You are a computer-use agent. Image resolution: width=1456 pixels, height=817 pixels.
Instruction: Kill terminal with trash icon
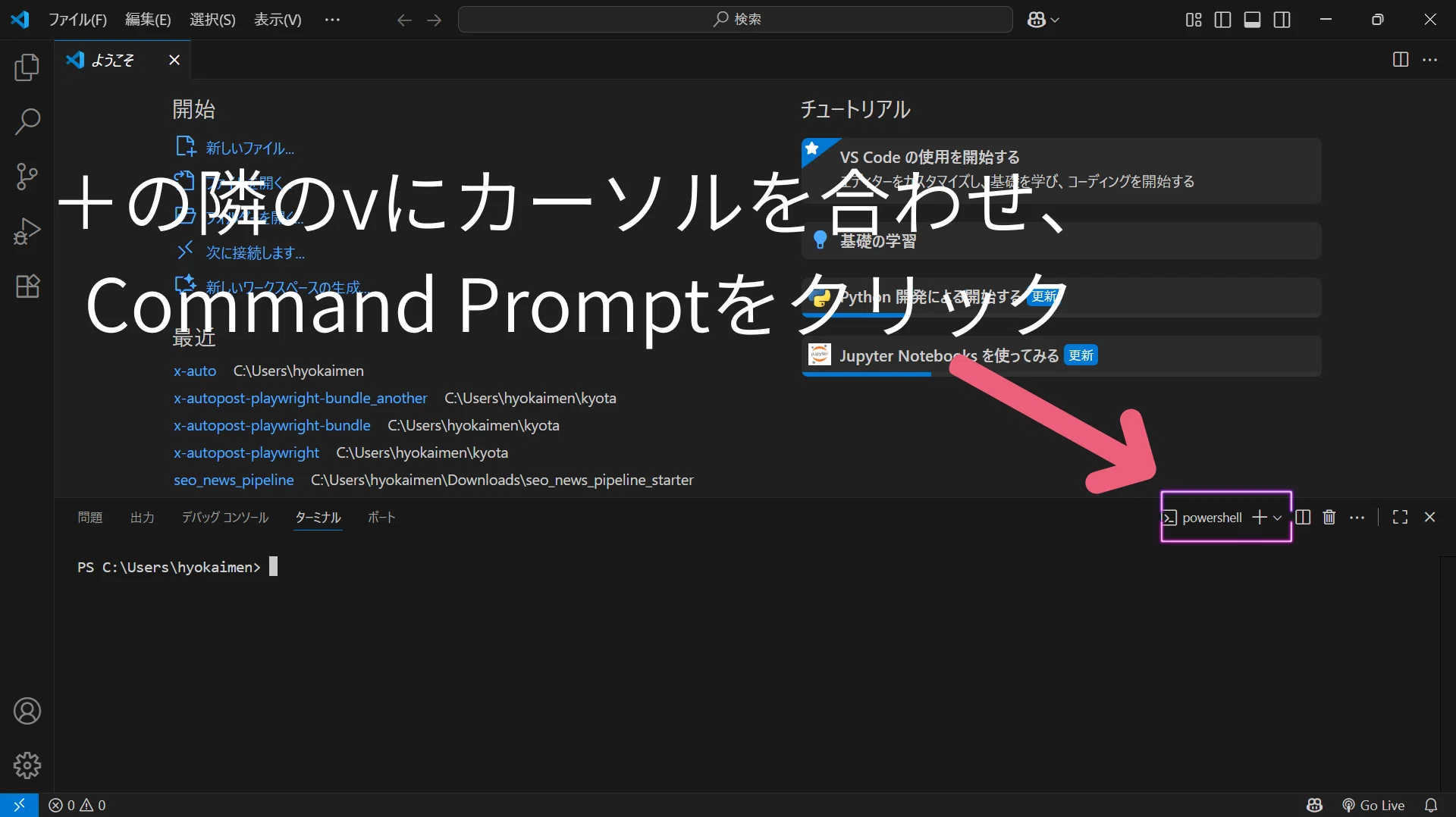1329,517
